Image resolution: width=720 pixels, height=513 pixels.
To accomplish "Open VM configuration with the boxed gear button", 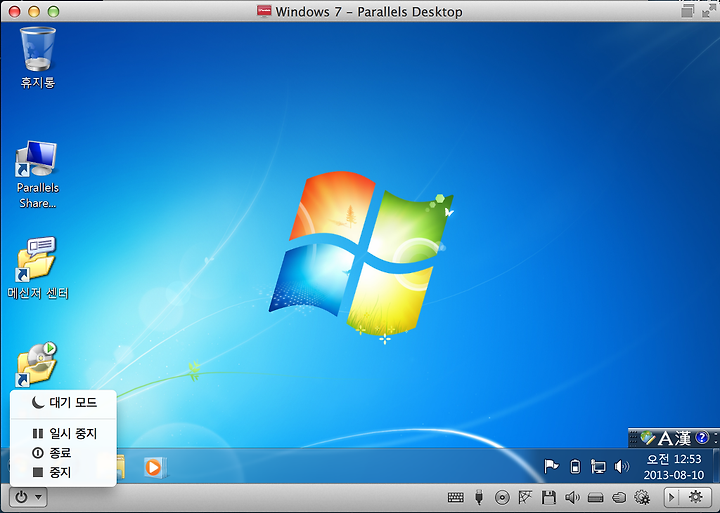I will pyautogui.click(x=695, y=497).
